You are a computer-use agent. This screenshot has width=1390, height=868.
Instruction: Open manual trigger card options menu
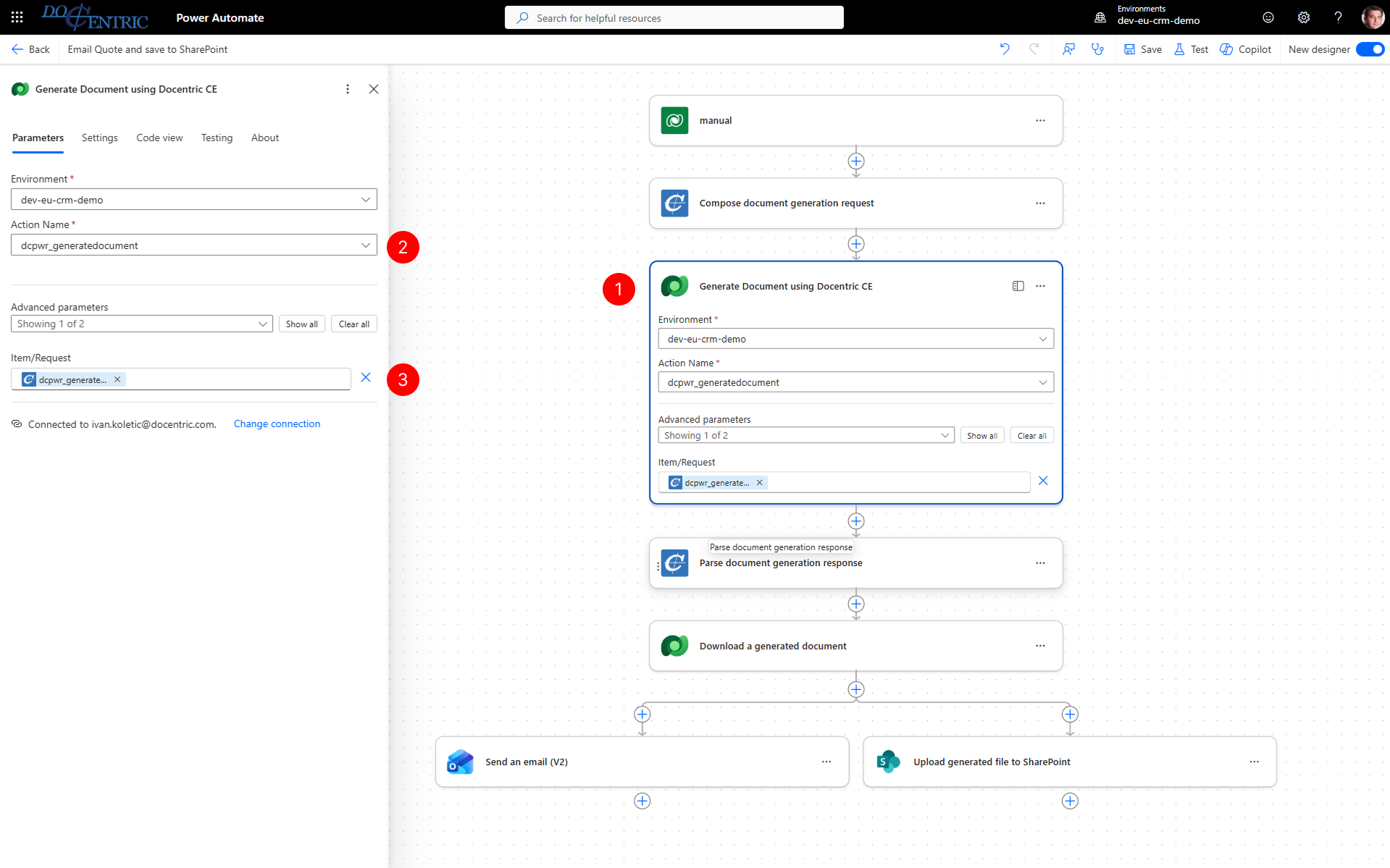tap(1040, 120)
